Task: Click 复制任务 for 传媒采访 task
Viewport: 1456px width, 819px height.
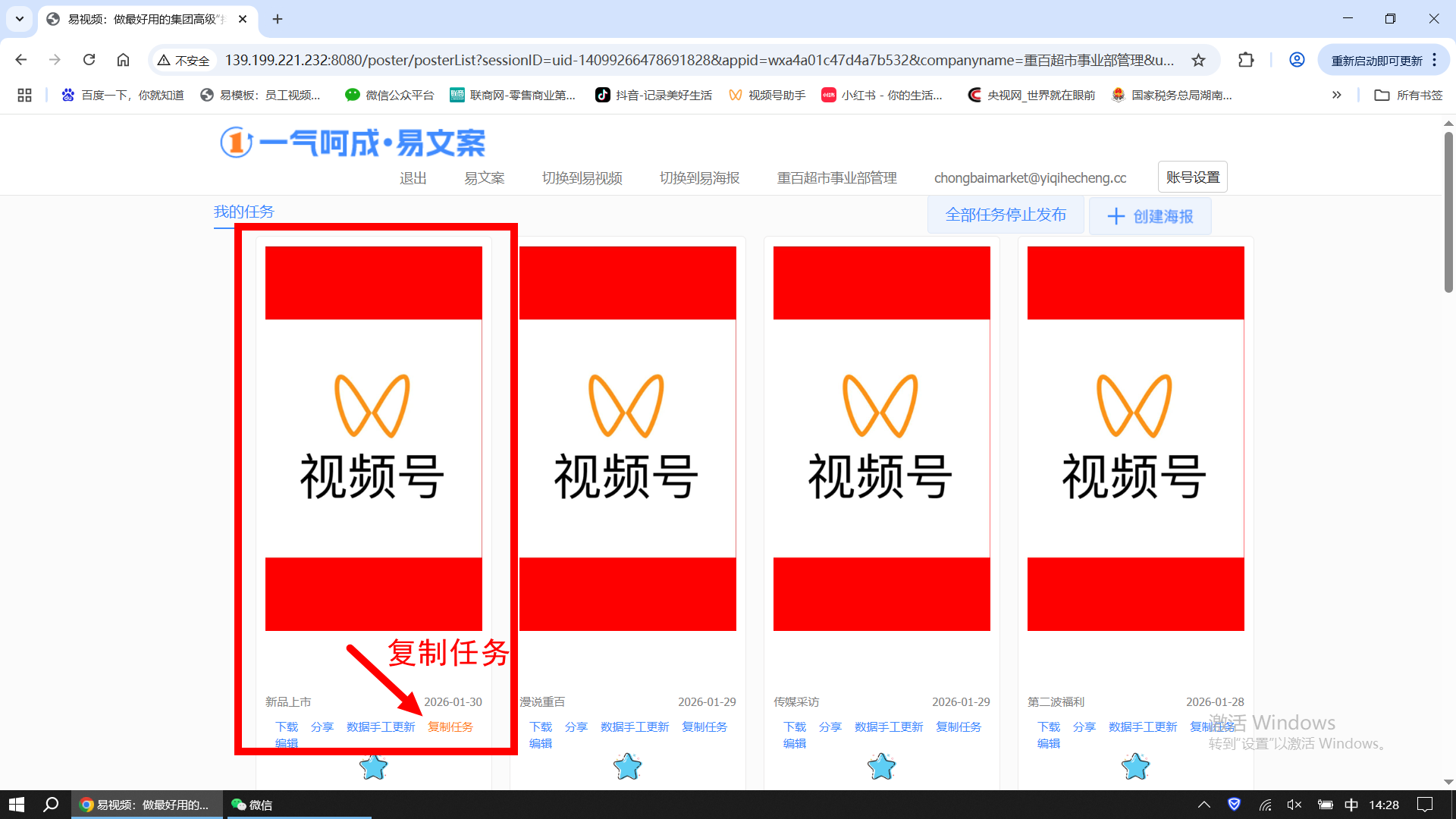Action: click(x=959, y=726)
